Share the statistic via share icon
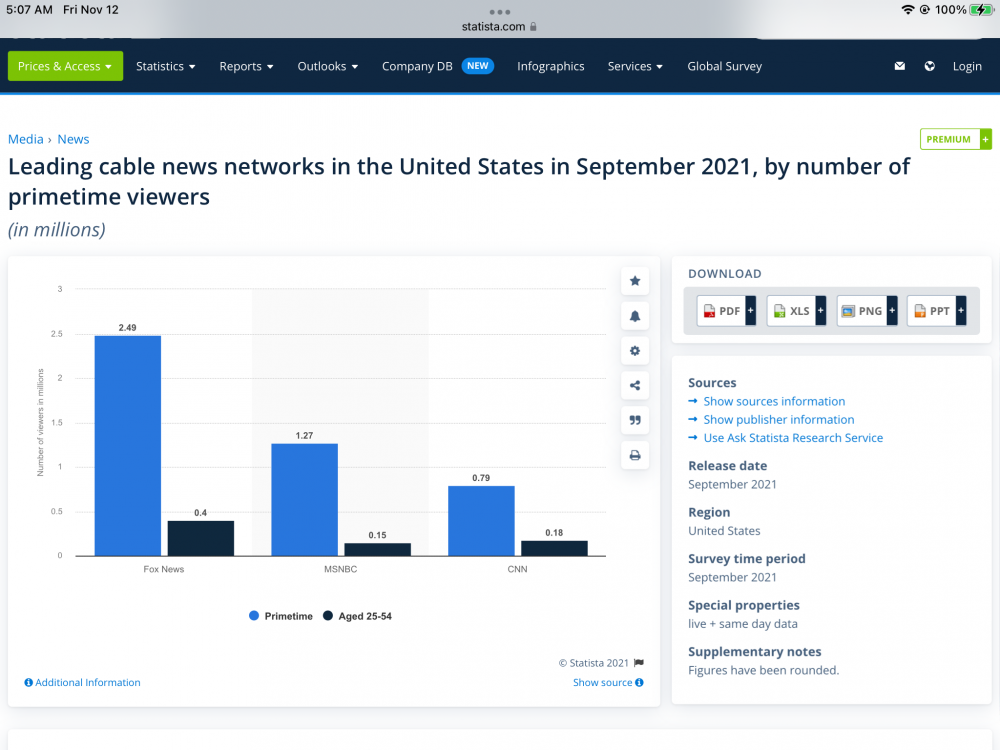 635,385
